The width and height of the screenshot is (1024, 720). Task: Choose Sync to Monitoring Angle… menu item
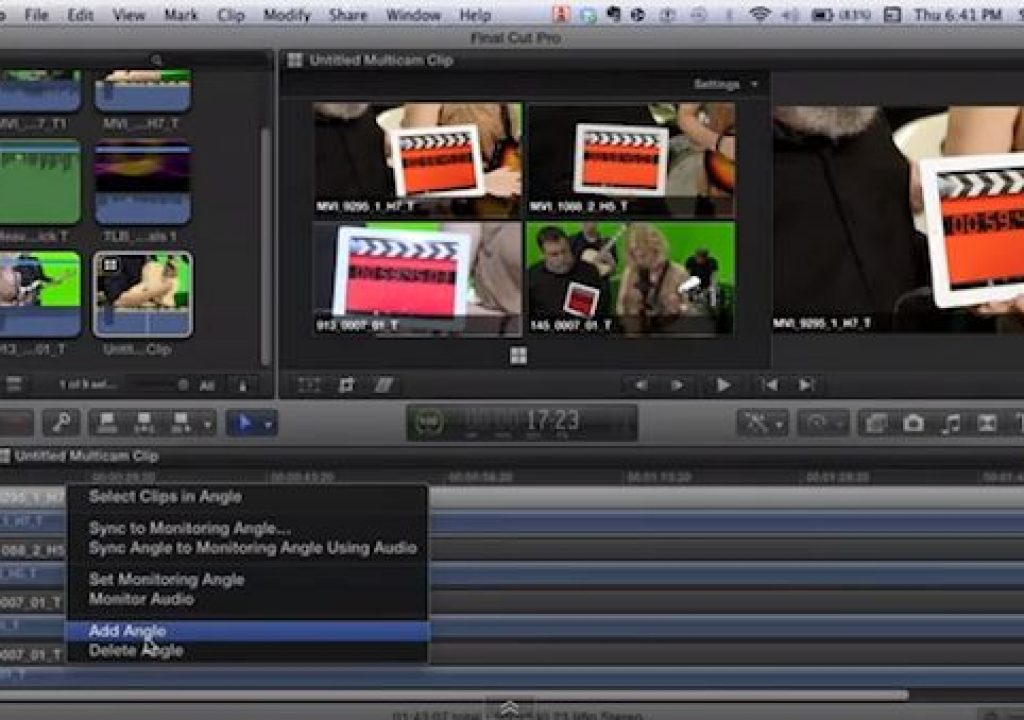click(x=248, y=528)
